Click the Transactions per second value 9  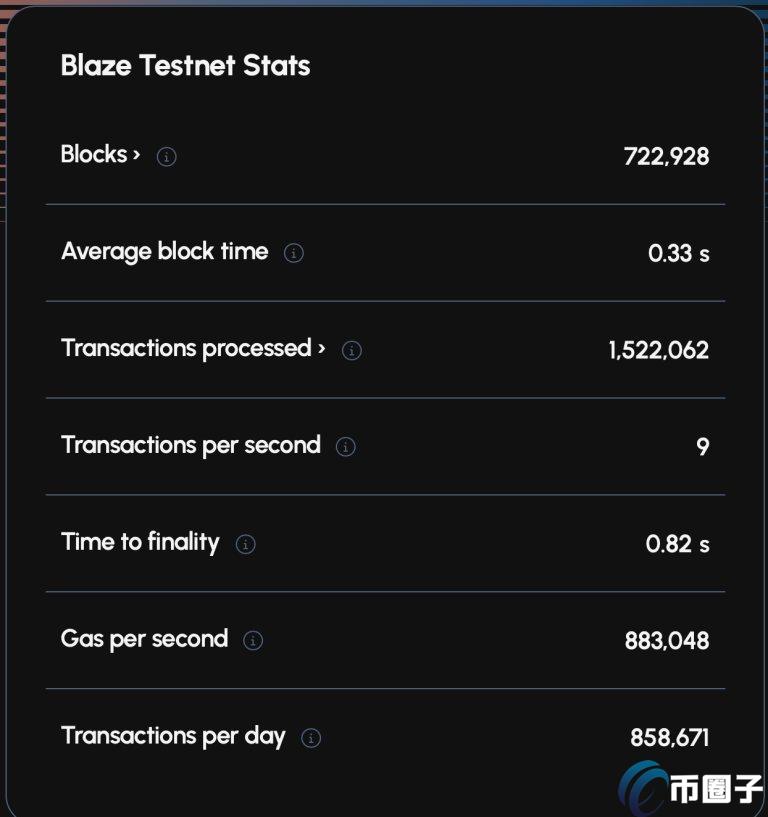703,447
